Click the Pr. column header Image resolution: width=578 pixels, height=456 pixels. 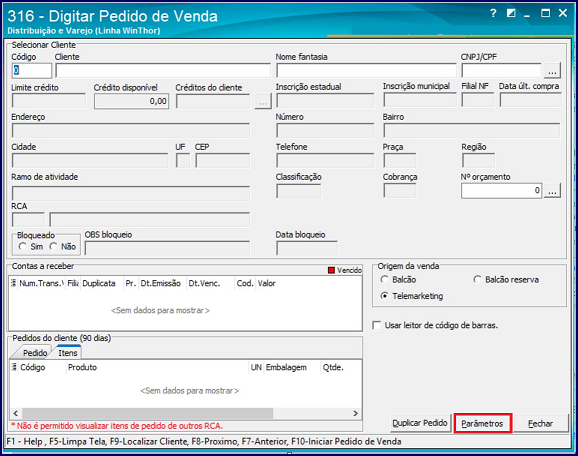click(x=131, y=283)
